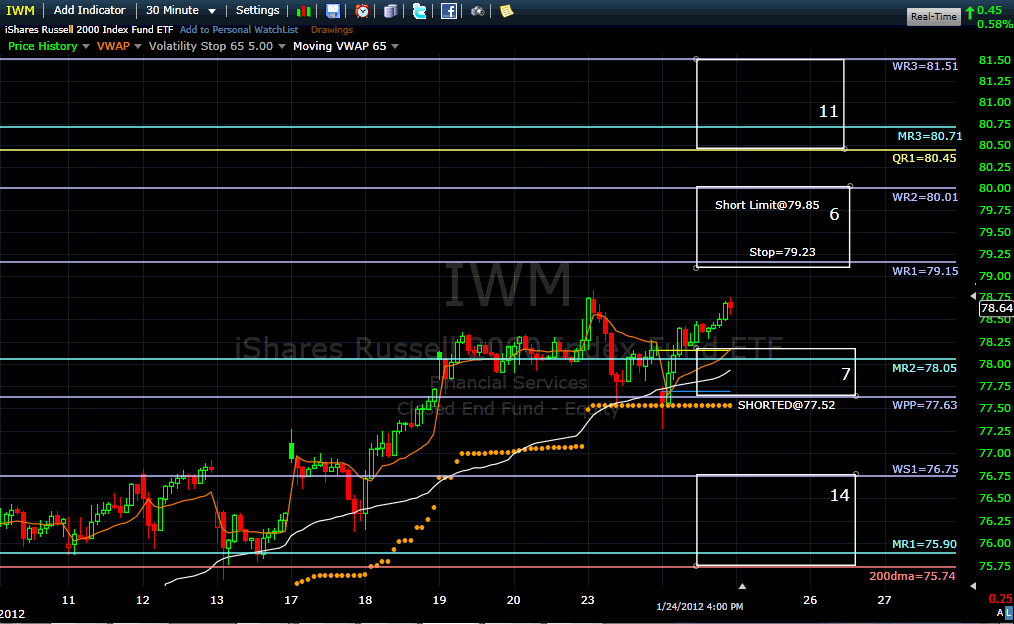The image size is (1014, 624).
Task: Click iShares Russell 2000 Index Fund ETF title
Action: pos(89,30)
